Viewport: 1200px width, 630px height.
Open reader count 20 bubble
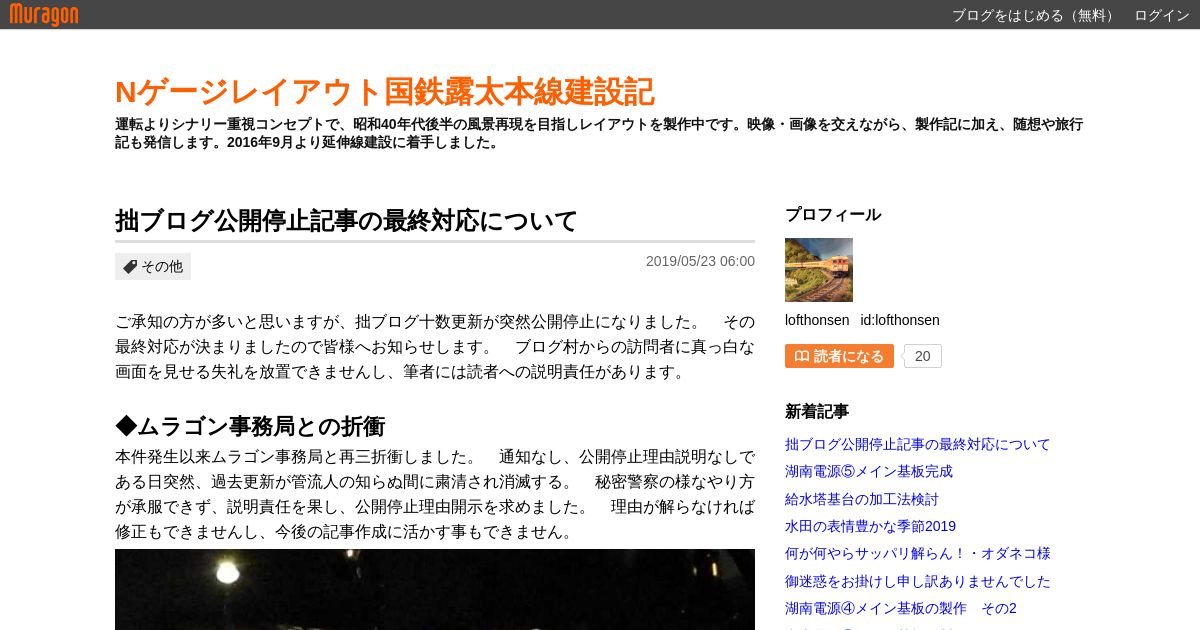[x=922, y=356]
